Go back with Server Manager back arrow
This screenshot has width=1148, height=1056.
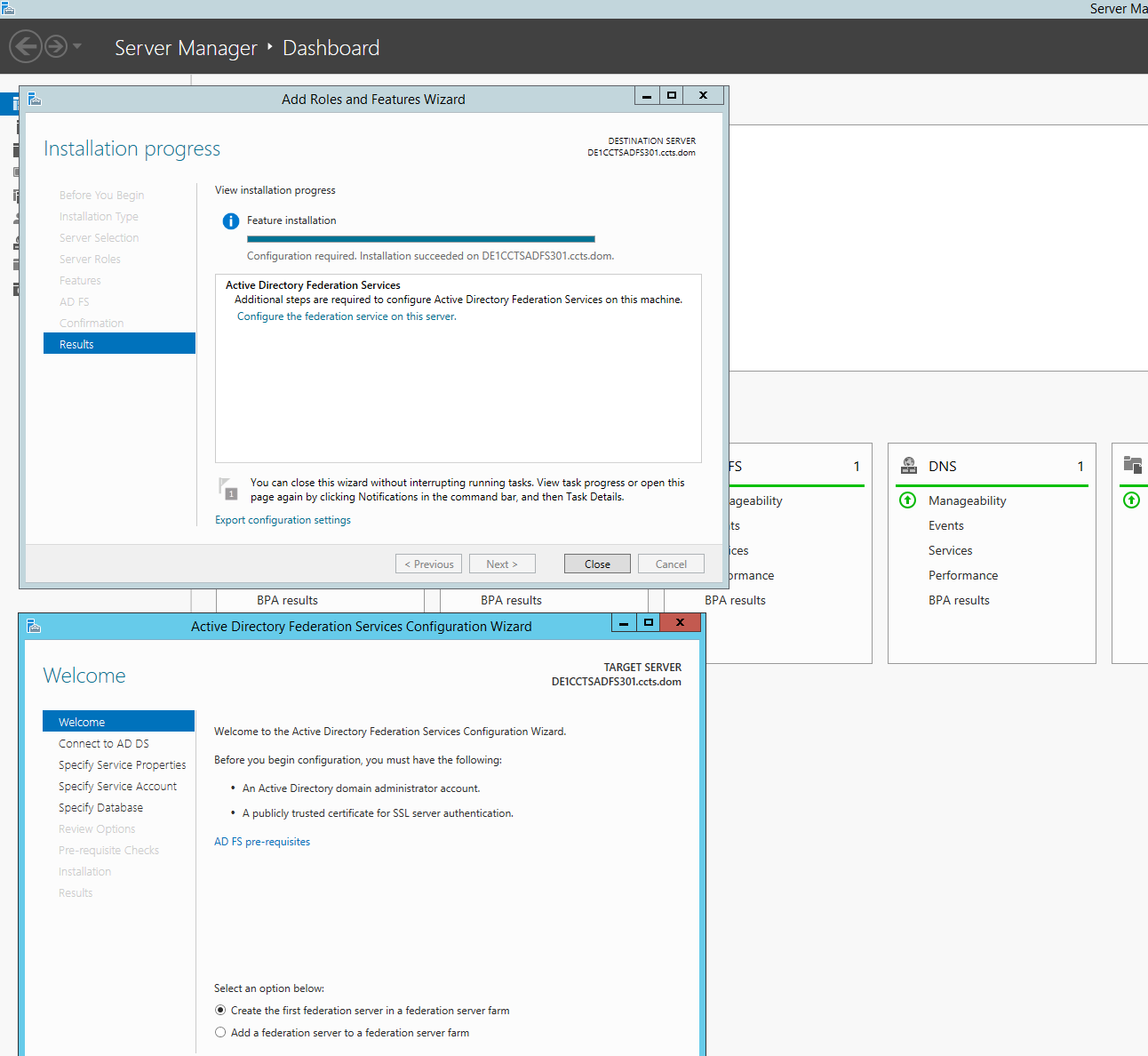[x=26, y=46]
